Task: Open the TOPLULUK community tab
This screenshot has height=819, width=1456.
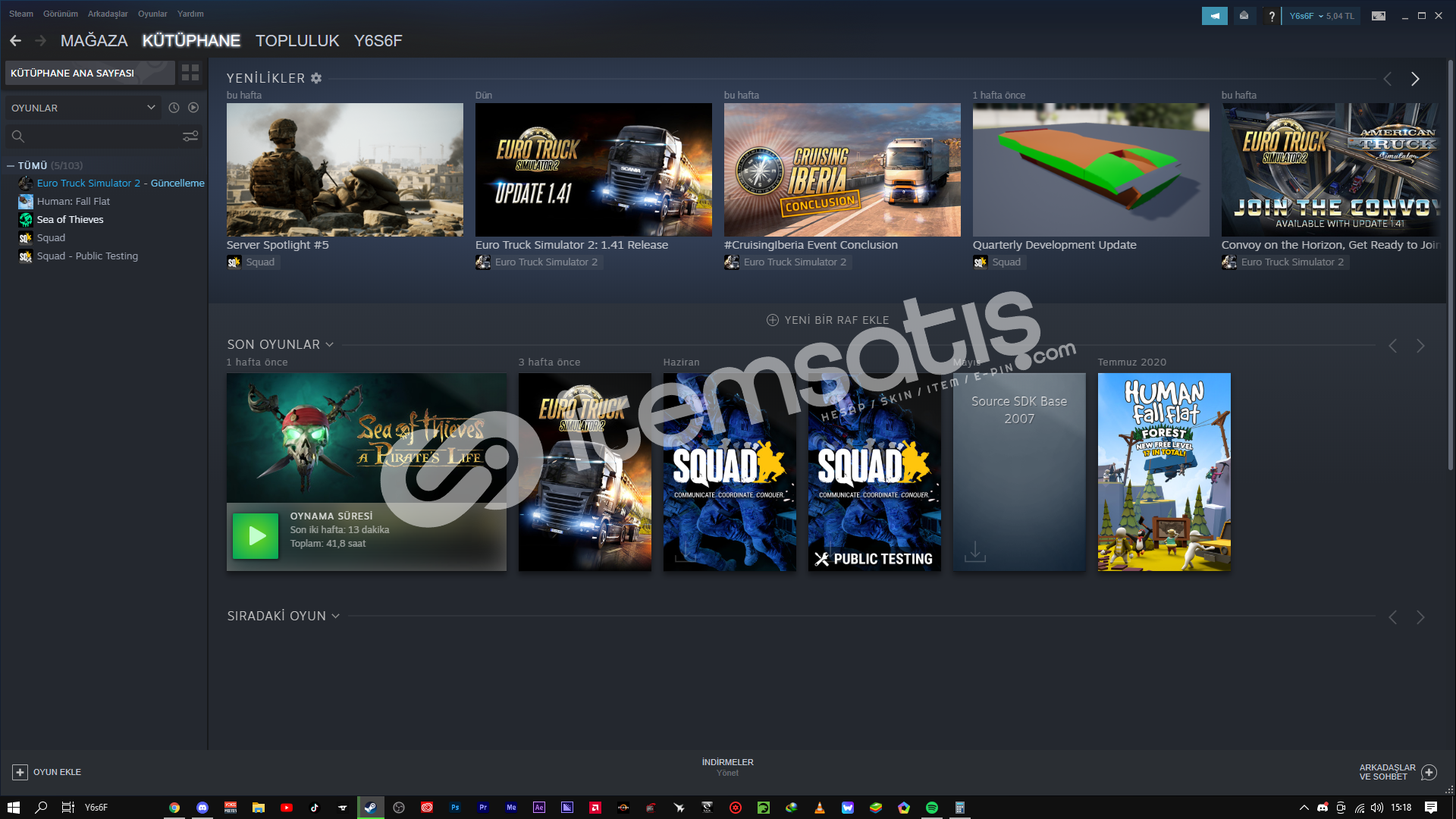Action: pyautogui.click(x=297, y=40)
